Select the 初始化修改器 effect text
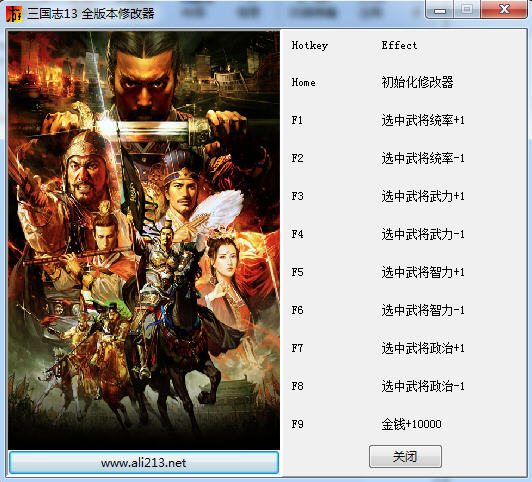Image resolution: width=532 pixels, height=482 pixels. pos(417,82)
